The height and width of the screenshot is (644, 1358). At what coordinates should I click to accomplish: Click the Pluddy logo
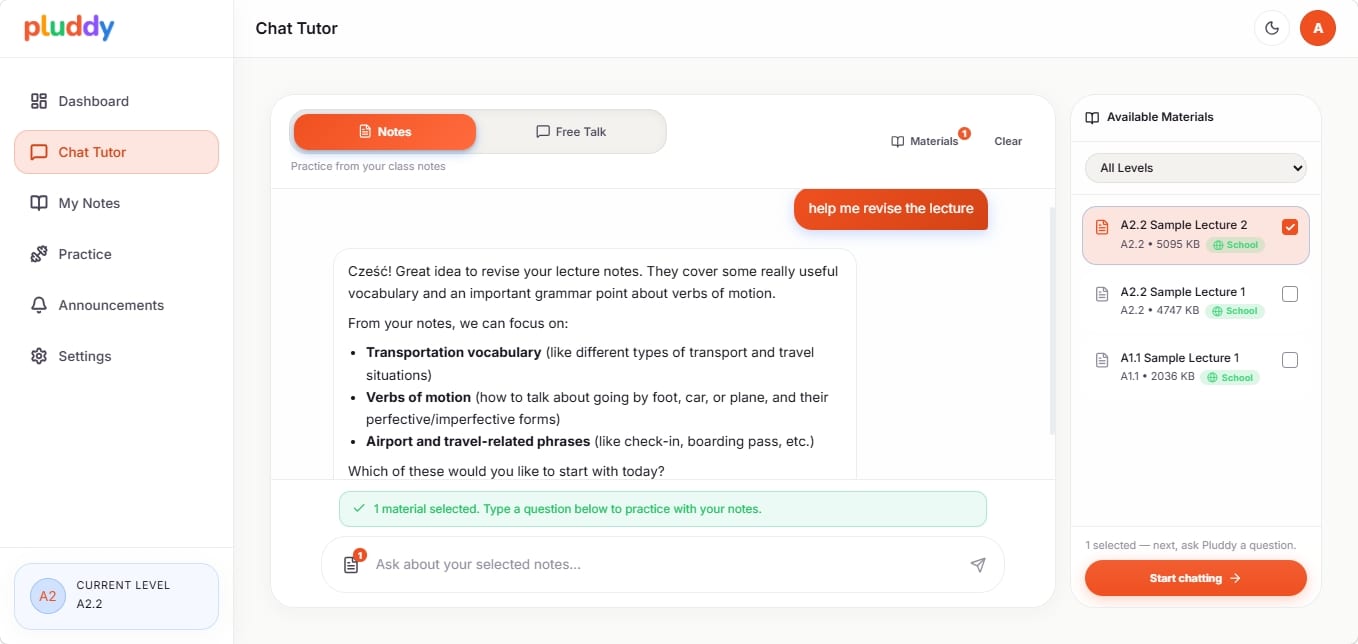point(69,28)
